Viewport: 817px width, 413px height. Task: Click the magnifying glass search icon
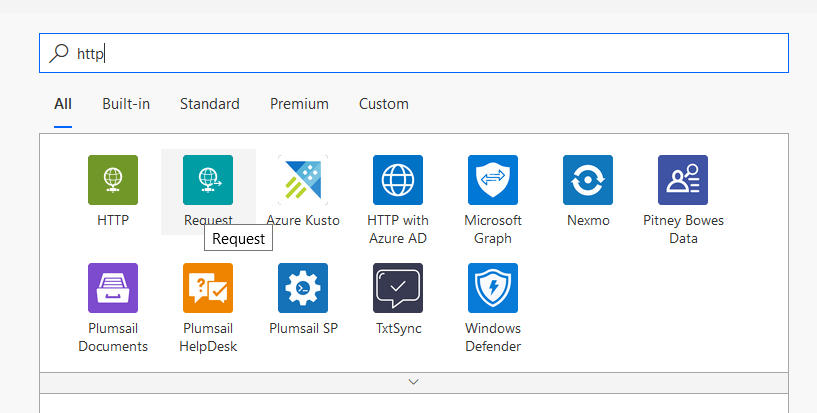pyautogui.click(x=60, y=53)
